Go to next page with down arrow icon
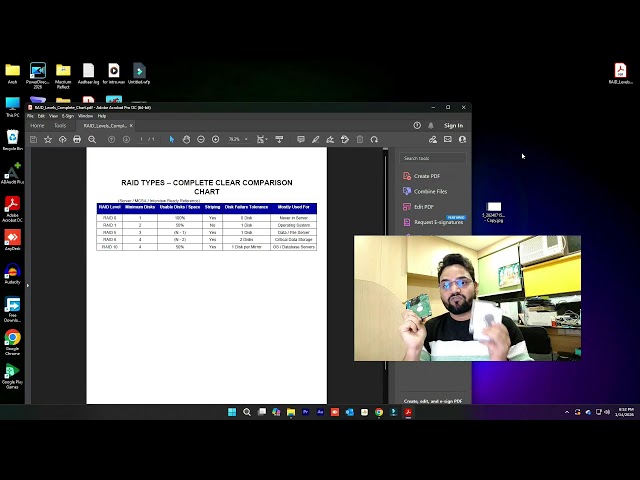 coord(126,140)
